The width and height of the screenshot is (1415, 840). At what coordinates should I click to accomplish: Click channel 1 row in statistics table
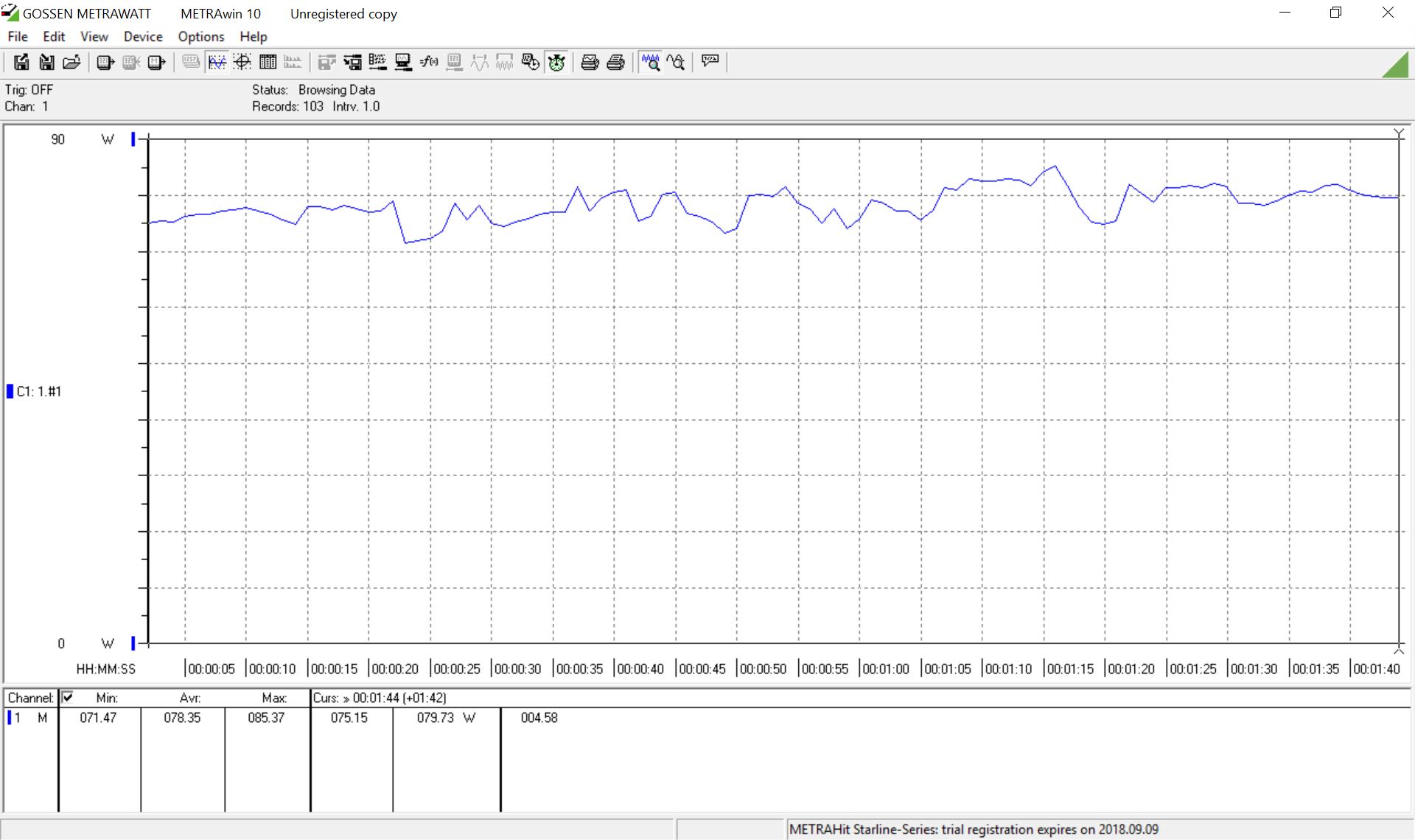[x=29, y=718]
